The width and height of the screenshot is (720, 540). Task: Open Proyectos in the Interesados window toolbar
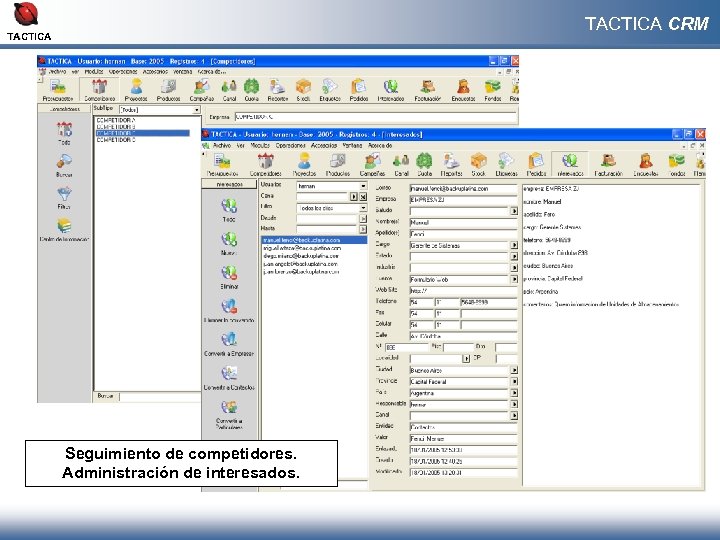304,165
